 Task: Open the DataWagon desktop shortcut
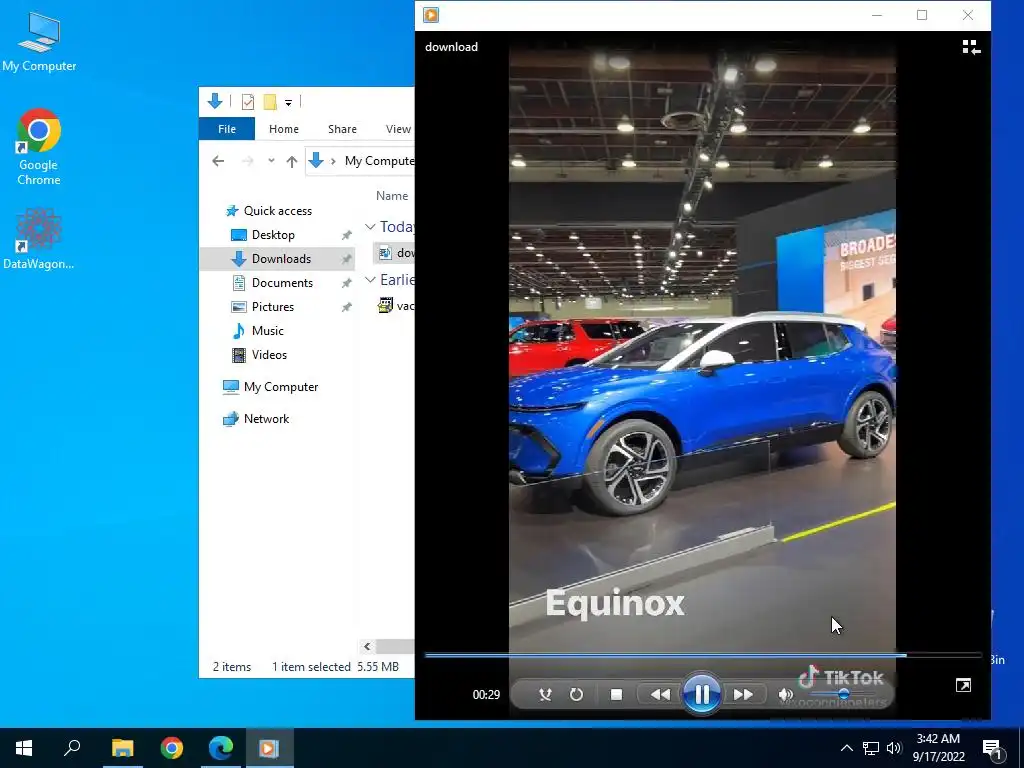[39, 238]
